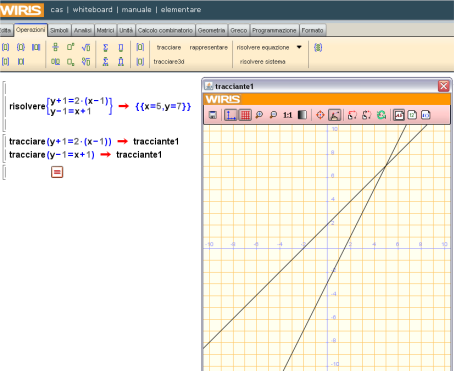454x371 pixels.
Task: Open the Operazioni tab
Action: coord(31,30)
